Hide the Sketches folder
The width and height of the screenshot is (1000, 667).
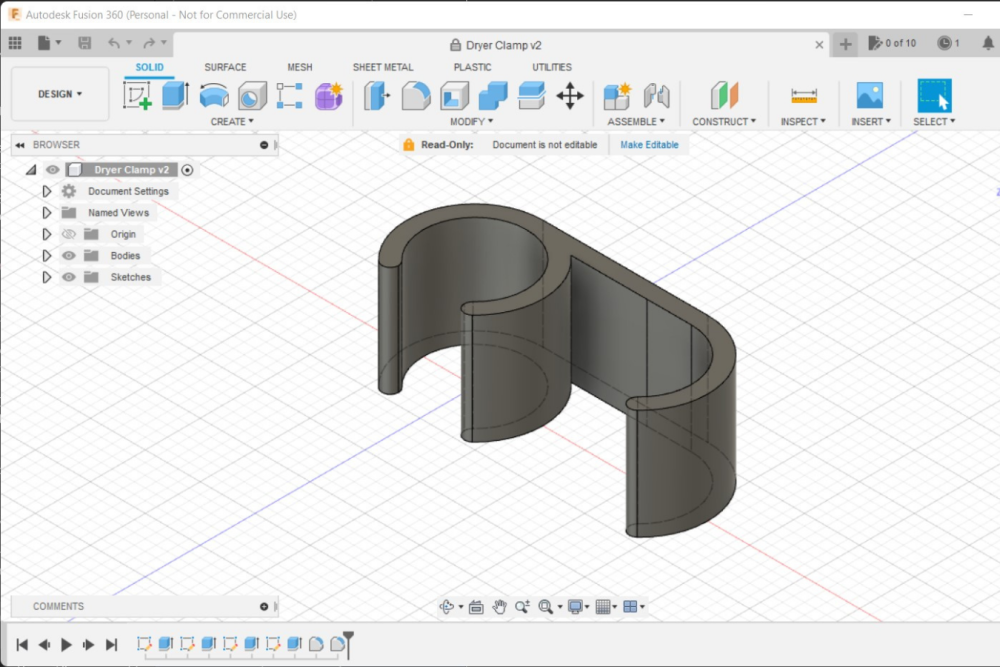click(68, 277)
